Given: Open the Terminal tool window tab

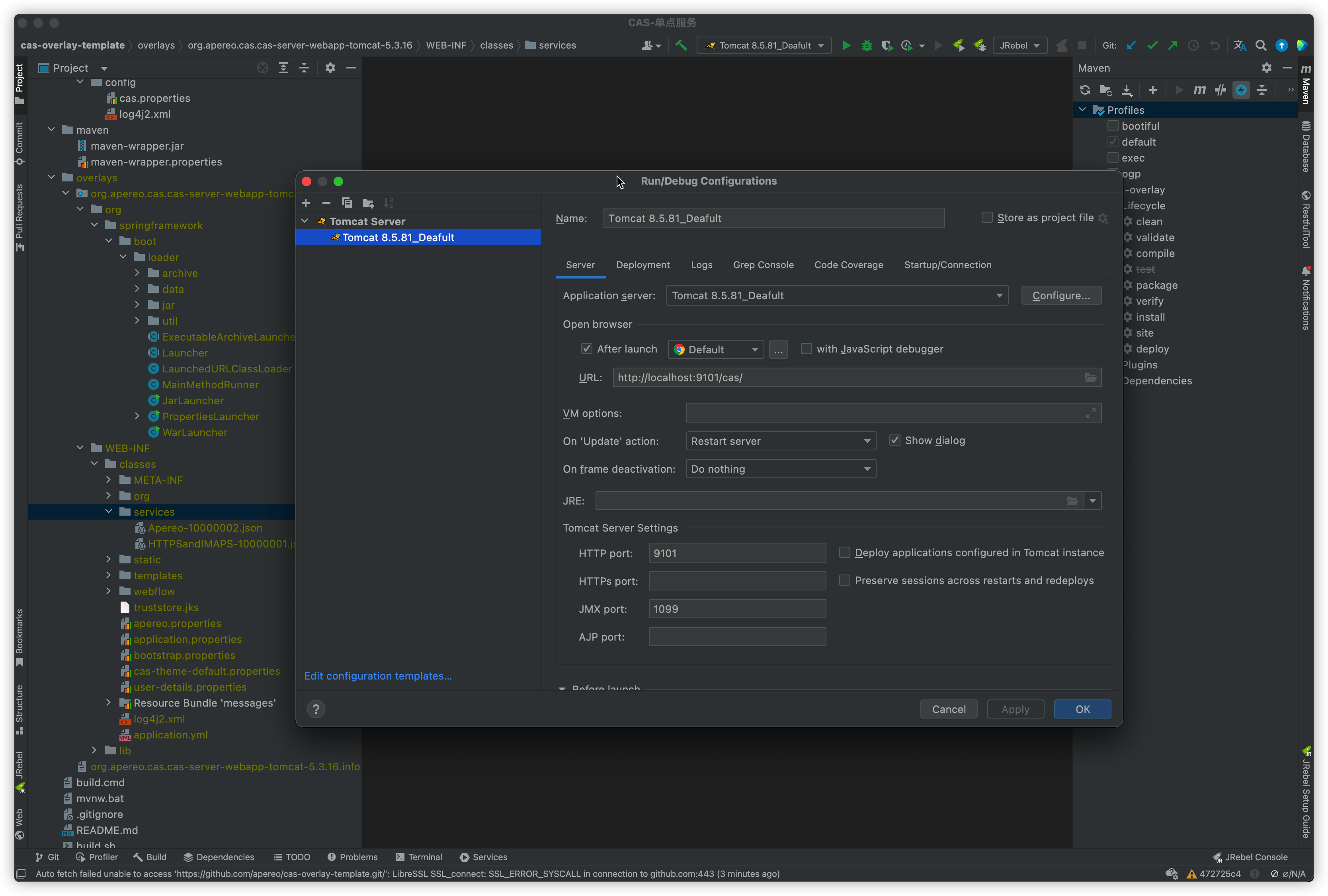Looking at the screenshot, I should (418, 857).
